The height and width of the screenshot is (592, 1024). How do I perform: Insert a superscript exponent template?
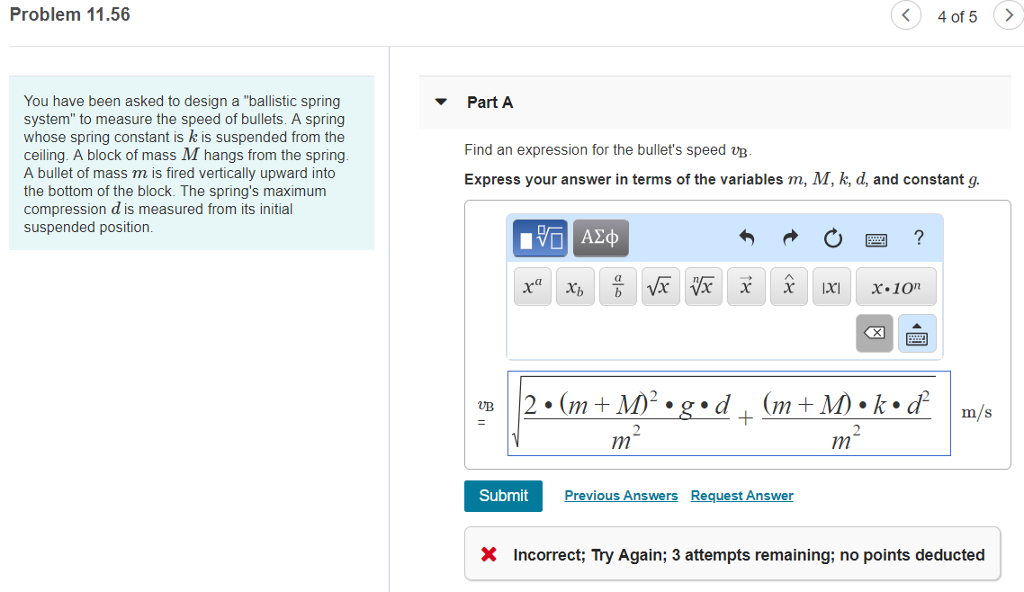tap(532, 286)
